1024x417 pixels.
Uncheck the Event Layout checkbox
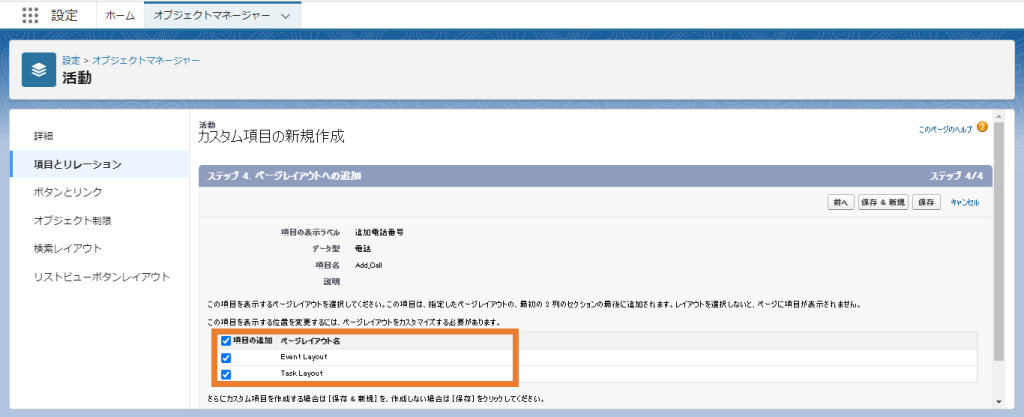(226, 357)
